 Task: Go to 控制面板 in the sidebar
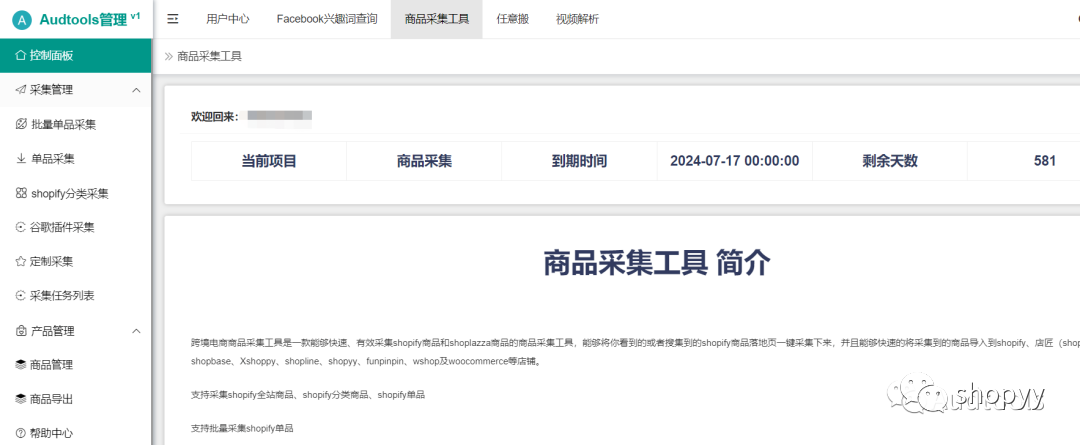click(x=76, y=56)
